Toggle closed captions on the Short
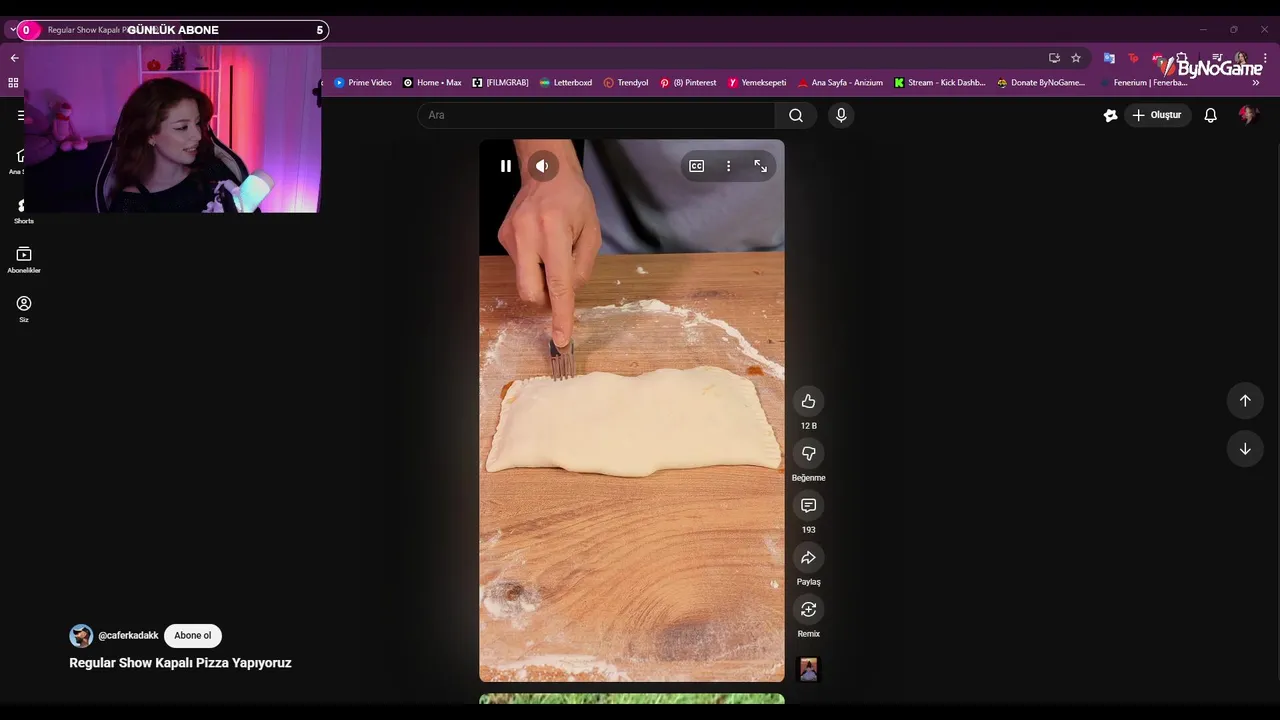1280x720 pixels. pos(697,166)
